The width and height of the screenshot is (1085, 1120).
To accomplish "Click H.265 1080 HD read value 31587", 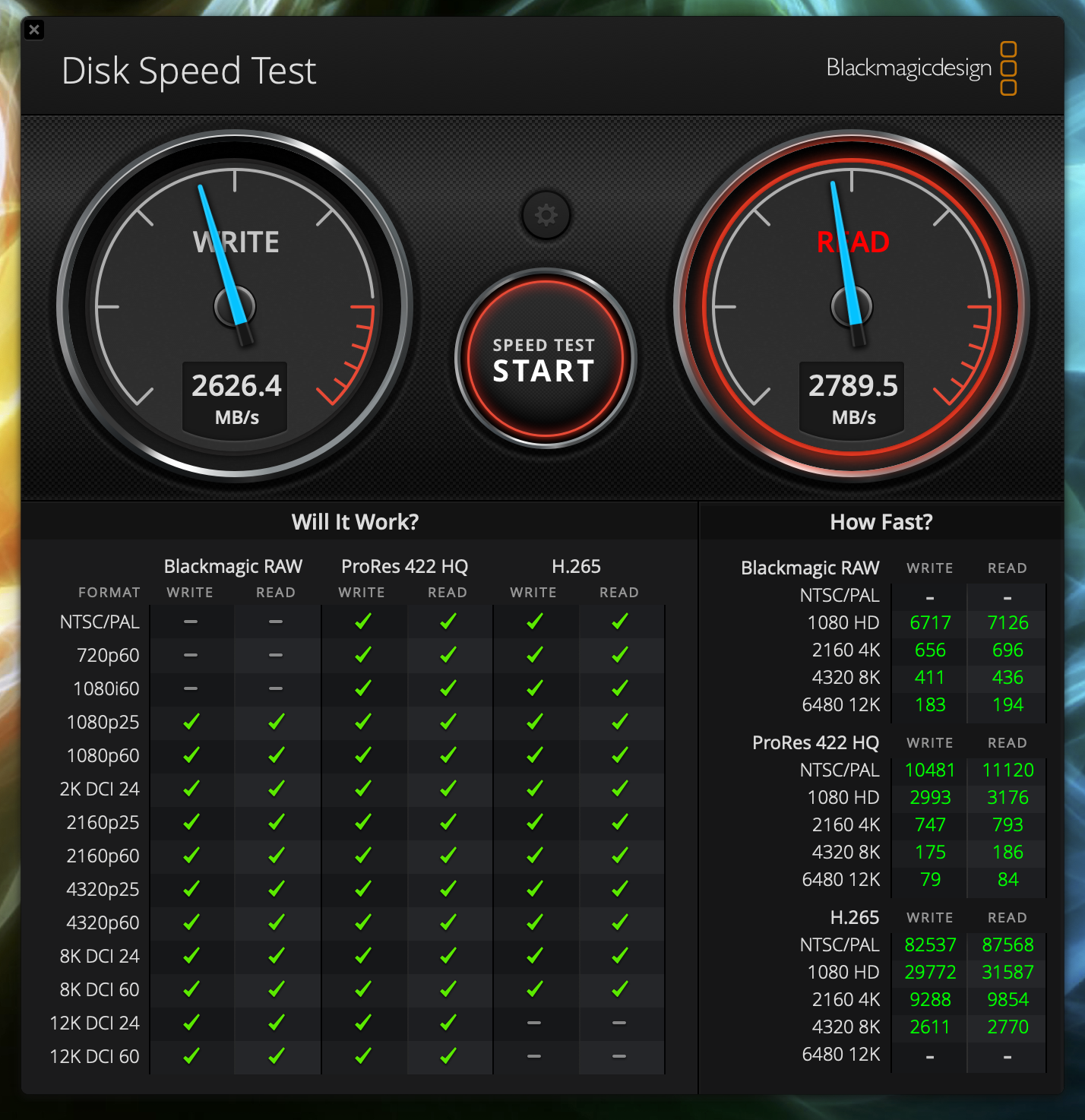I will pos(1007,973).
